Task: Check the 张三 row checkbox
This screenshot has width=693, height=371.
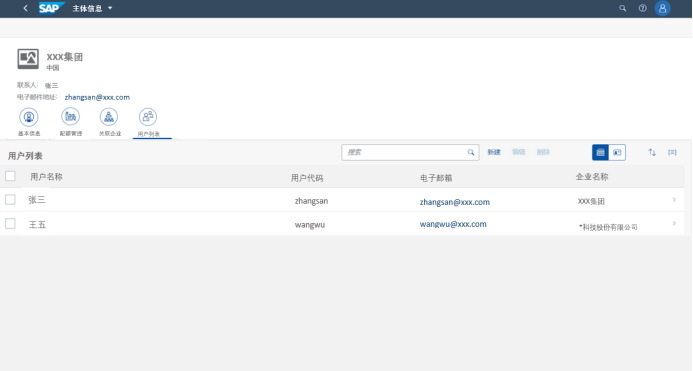Action: pos(10,199)
